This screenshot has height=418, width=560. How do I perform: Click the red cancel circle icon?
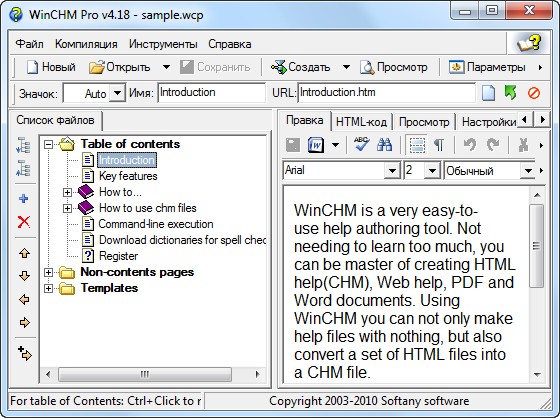pyautogui.click(x=534, y=93)
